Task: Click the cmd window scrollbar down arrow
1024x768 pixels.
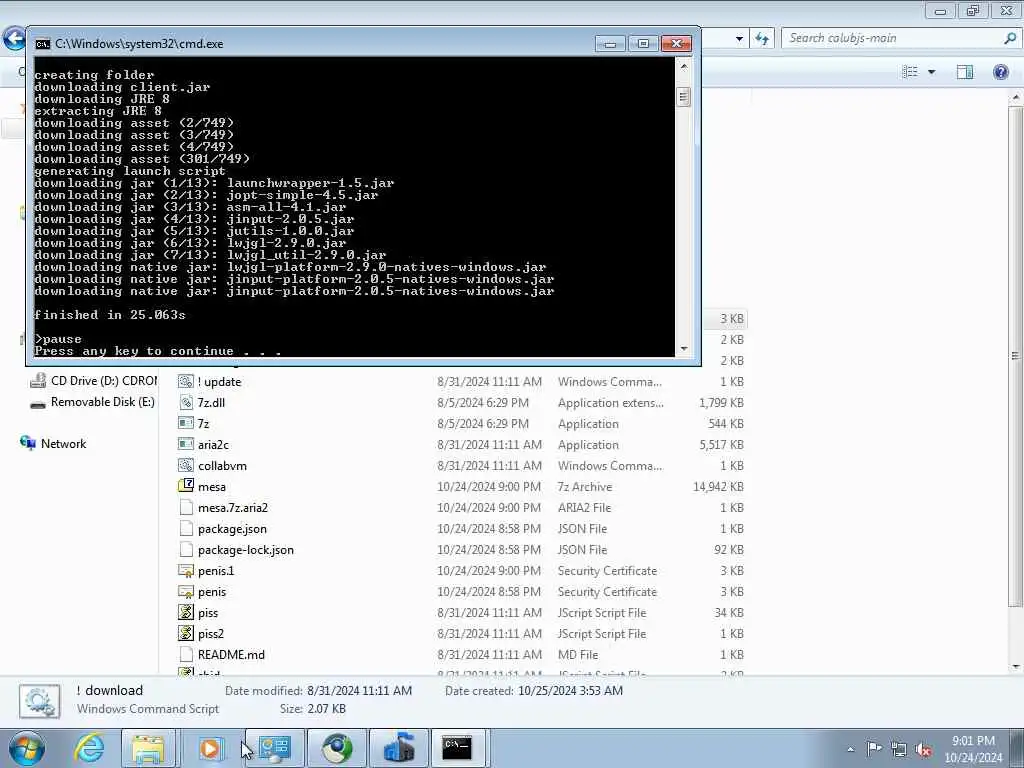Action: click(684, 349)
